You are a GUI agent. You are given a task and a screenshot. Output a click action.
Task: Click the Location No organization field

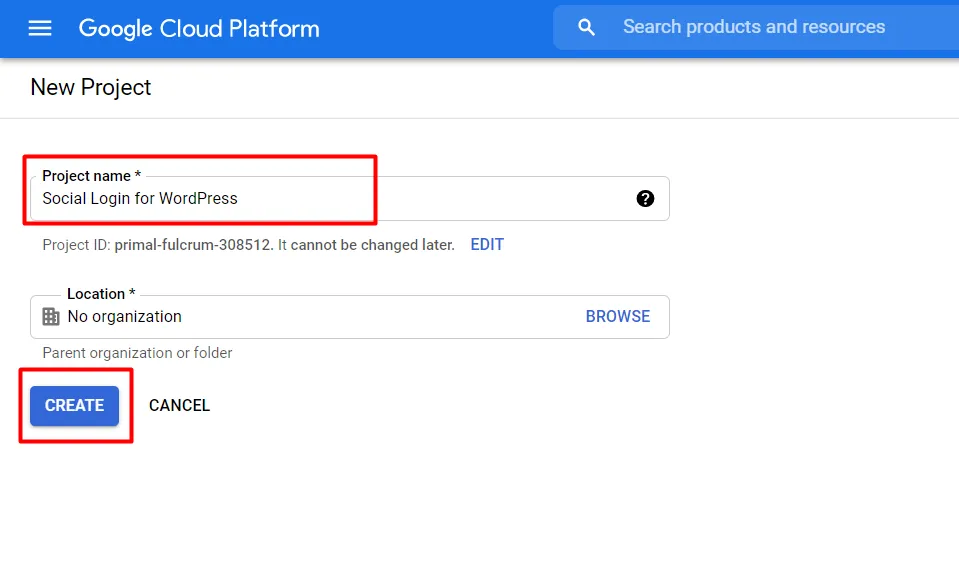click(350, 317)
